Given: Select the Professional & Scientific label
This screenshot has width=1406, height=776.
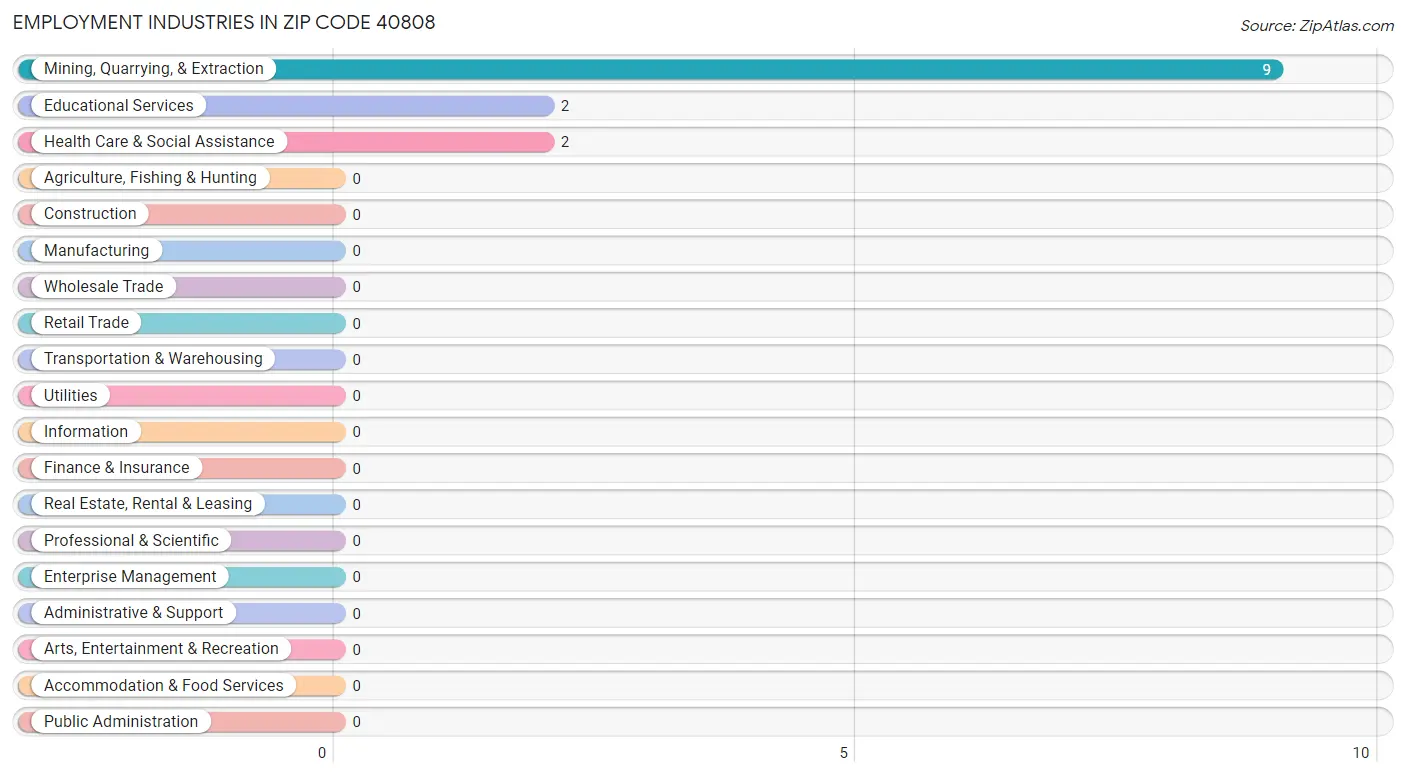Looking at the screenshot, I should (131, 540).
